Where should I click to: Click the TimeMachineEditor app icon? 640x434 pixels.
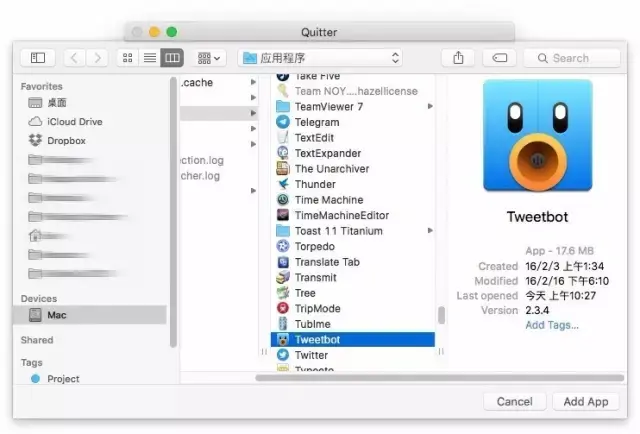pyautogui.click(x=283, y=215)
